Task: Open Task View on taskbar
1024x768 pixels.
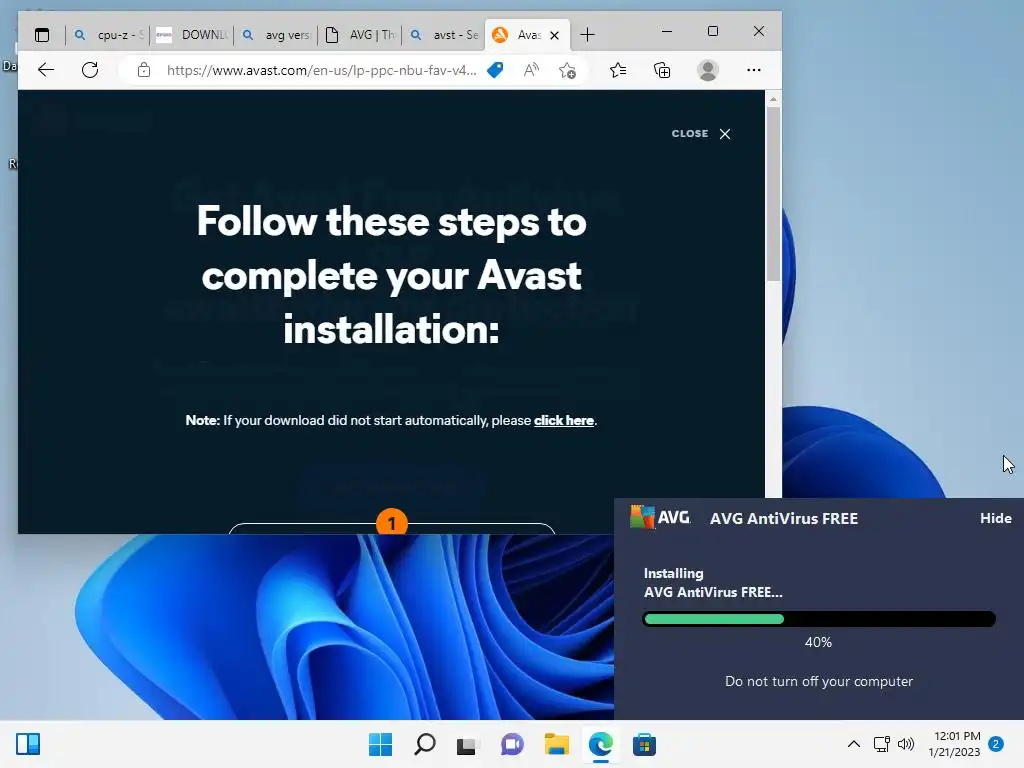Action: [468, 744]
